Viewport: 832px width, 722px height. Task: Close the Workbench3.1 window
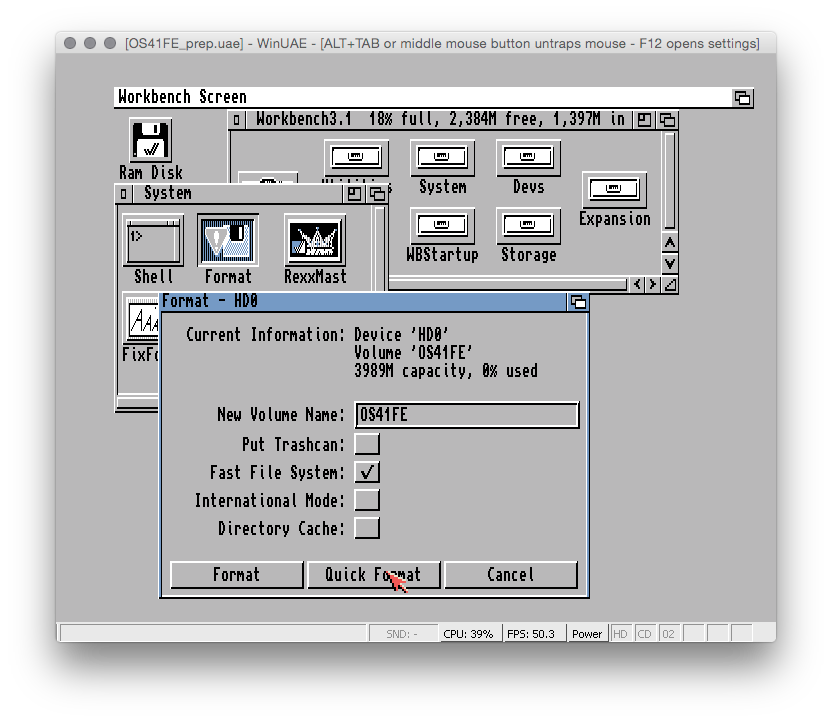(x=236, y=120)
